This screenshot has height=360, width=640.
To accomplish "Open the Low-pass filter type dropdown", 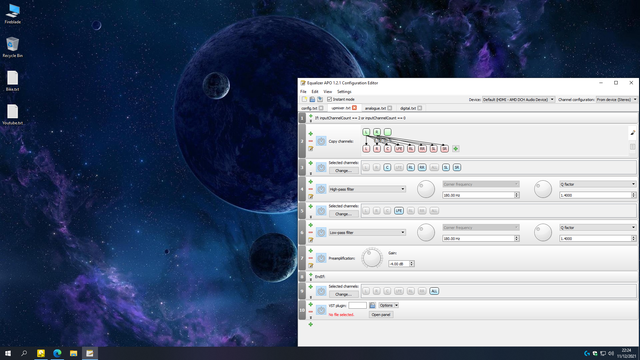I will coord(367,232).
